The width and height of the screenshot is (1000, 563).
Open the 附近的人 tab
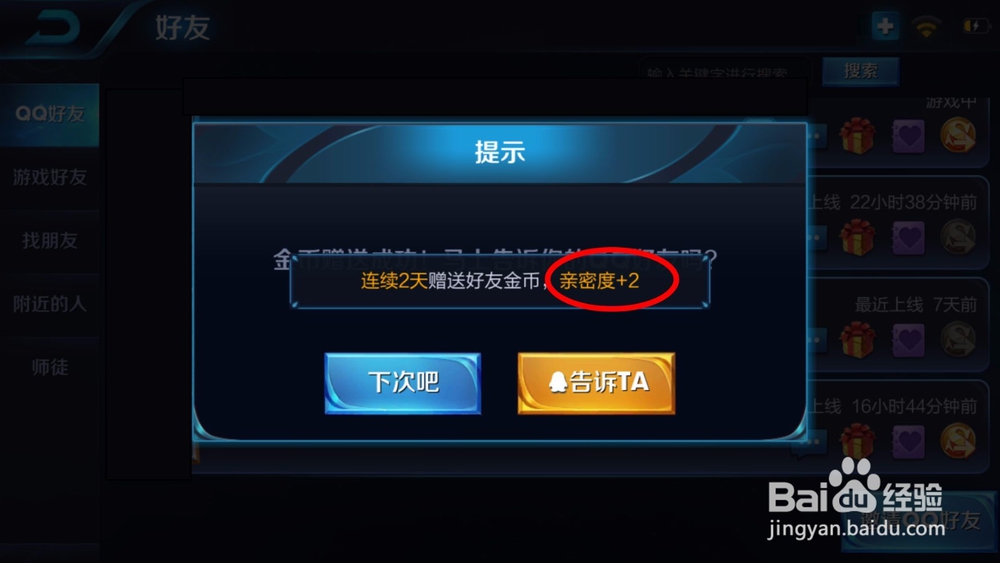(50, 303)
